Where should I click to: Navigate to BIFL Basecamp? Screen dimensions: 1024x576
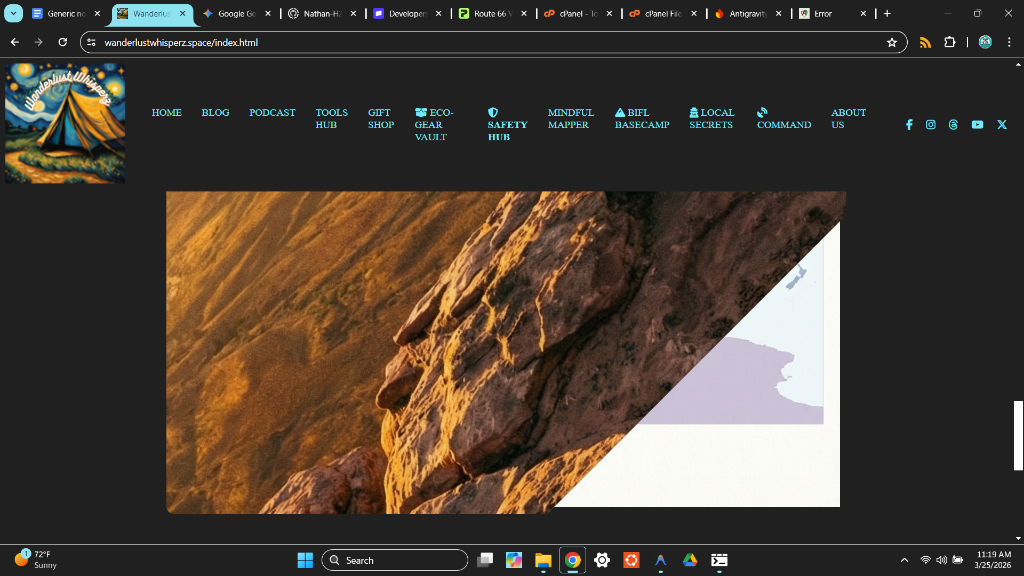642,119
